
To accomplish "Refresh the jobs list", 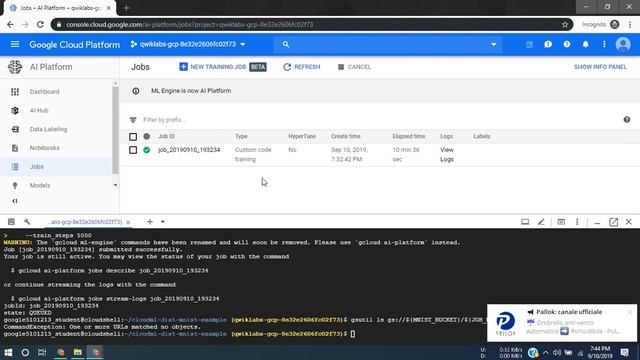I will click(302, 67).
